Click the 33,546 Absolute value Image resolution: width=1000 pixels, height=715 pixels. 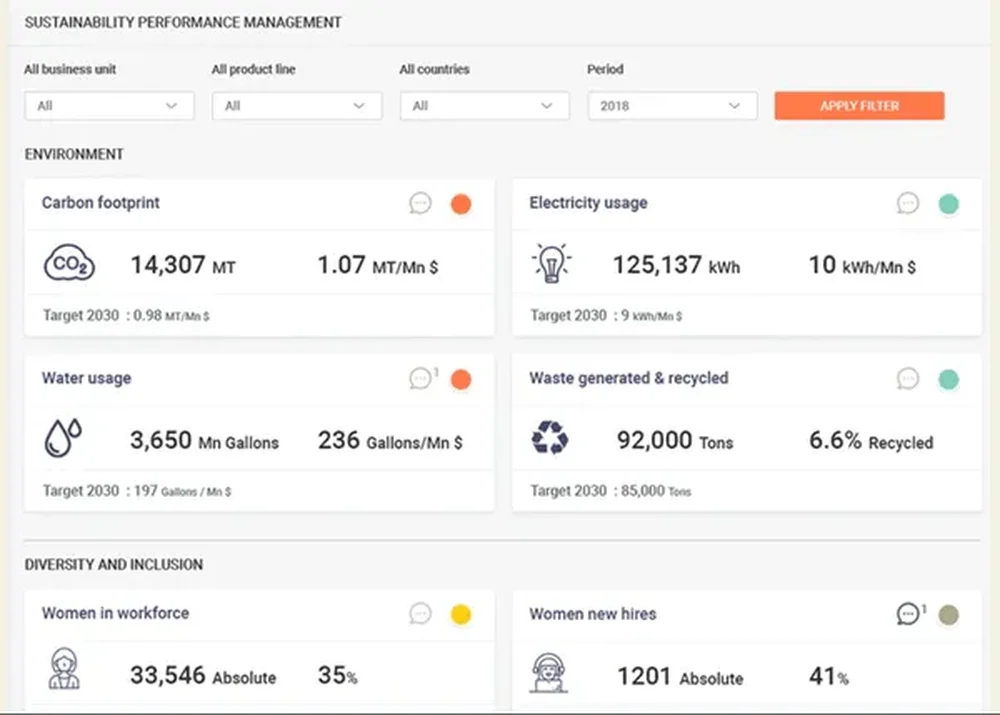coord(203,675)
